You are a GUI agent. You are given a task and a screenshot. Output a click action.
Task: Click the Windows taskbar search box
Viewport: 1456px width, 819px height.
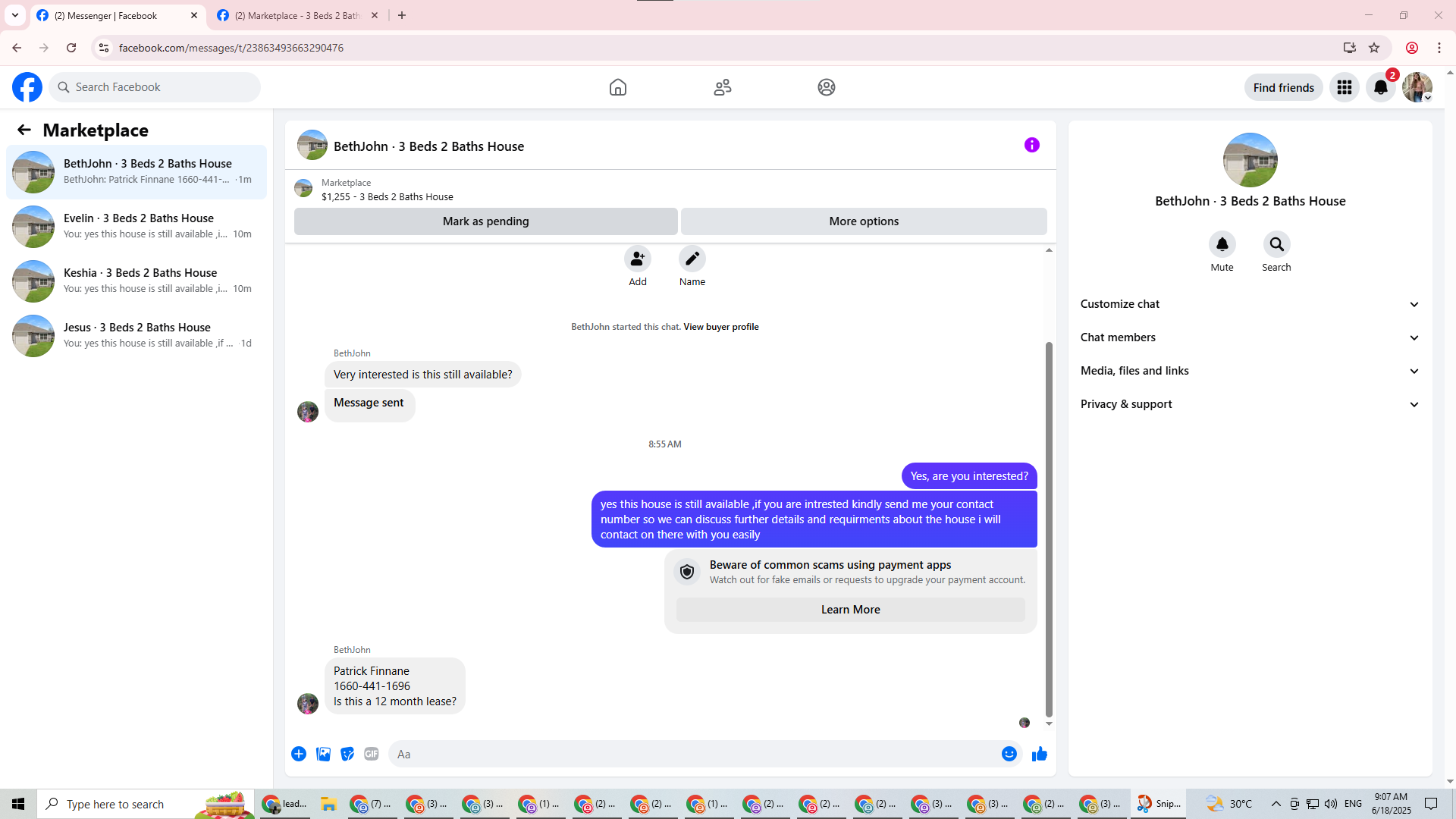[x=144, y=804]
